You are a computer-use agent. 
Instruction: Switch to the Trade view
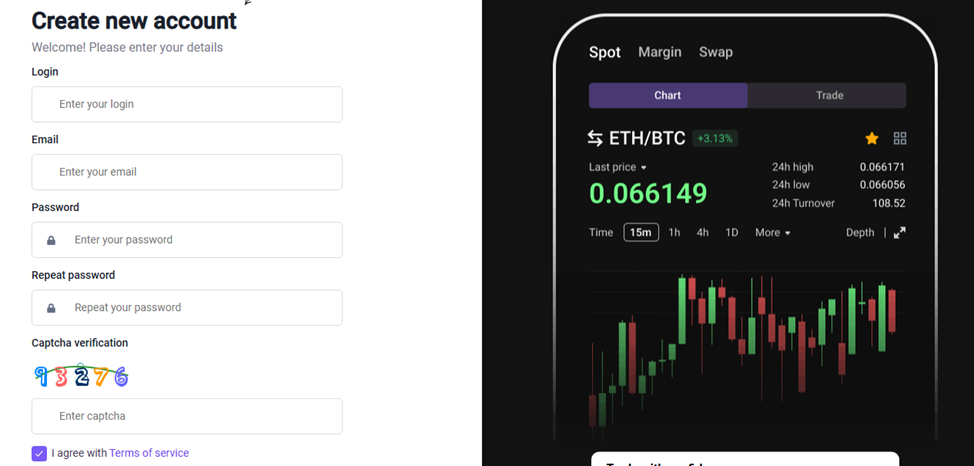[x=829, y=95]
